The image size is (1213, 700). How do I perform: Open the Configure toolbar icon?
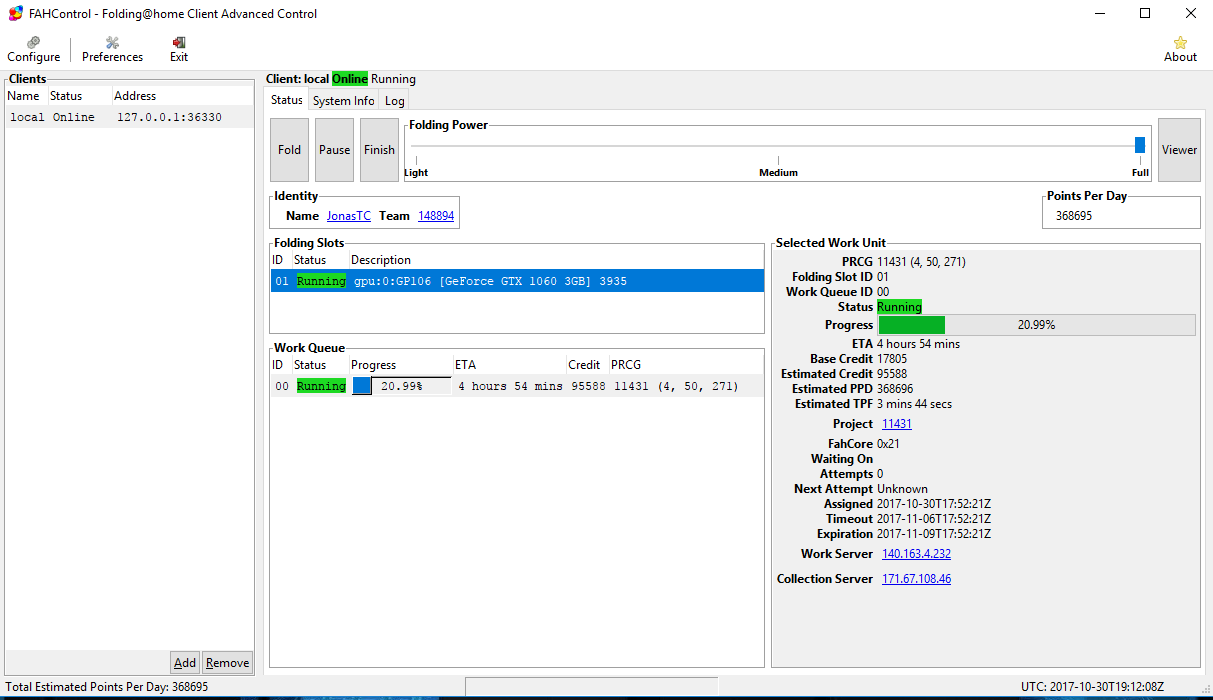[34, 43]
